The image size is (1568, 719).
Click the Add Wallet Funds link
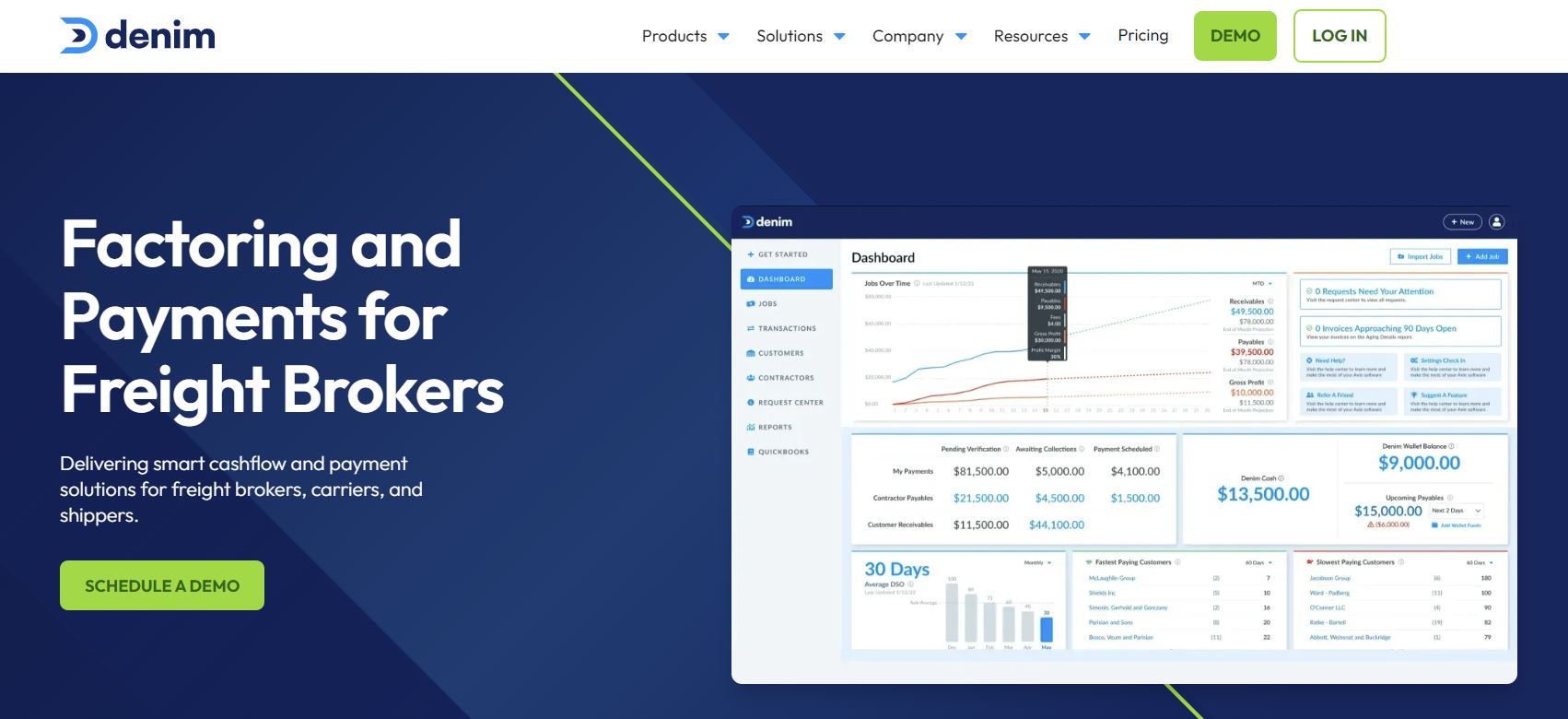pyautogui.click(x=1457, y=525)
